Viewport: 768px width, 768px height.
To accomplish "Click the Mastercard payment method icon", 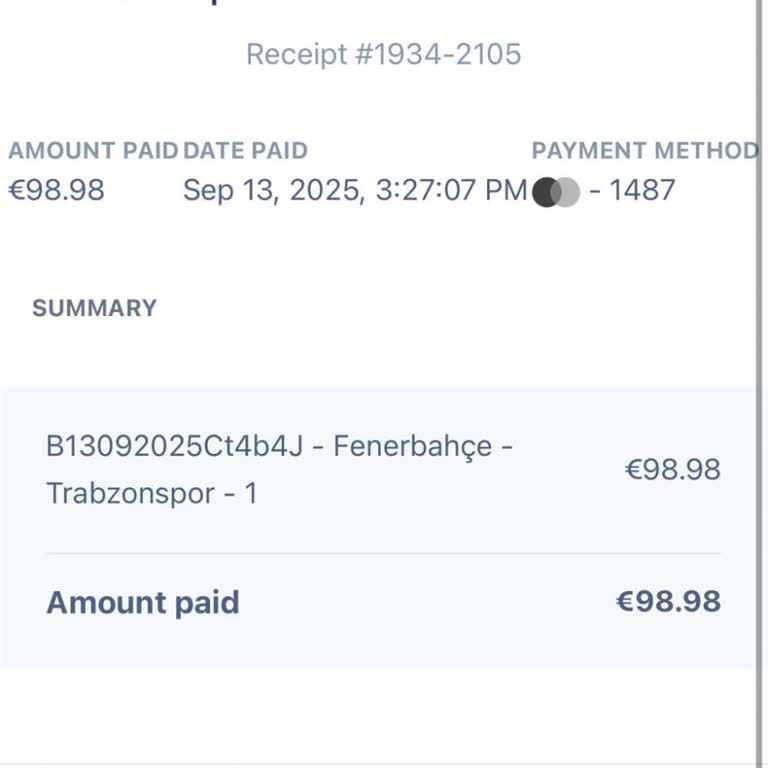I will (x=556, y=191).
